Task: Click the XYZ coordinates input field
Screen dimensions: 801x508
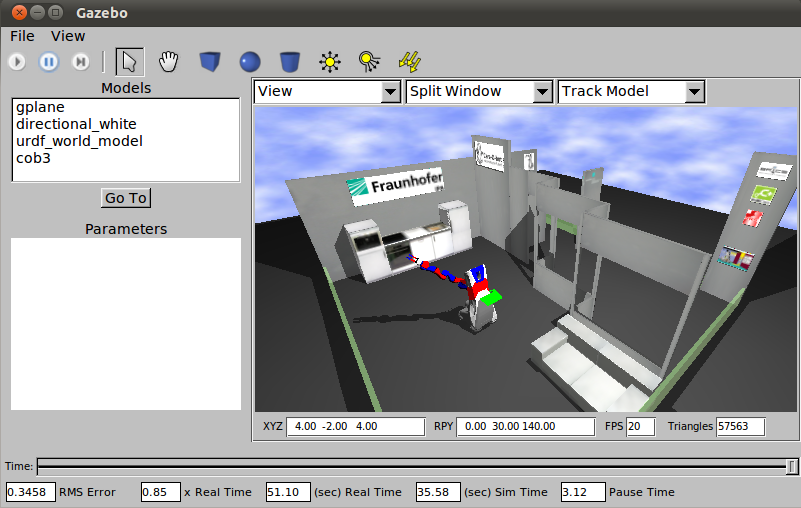Action: [x=356, y=426]
